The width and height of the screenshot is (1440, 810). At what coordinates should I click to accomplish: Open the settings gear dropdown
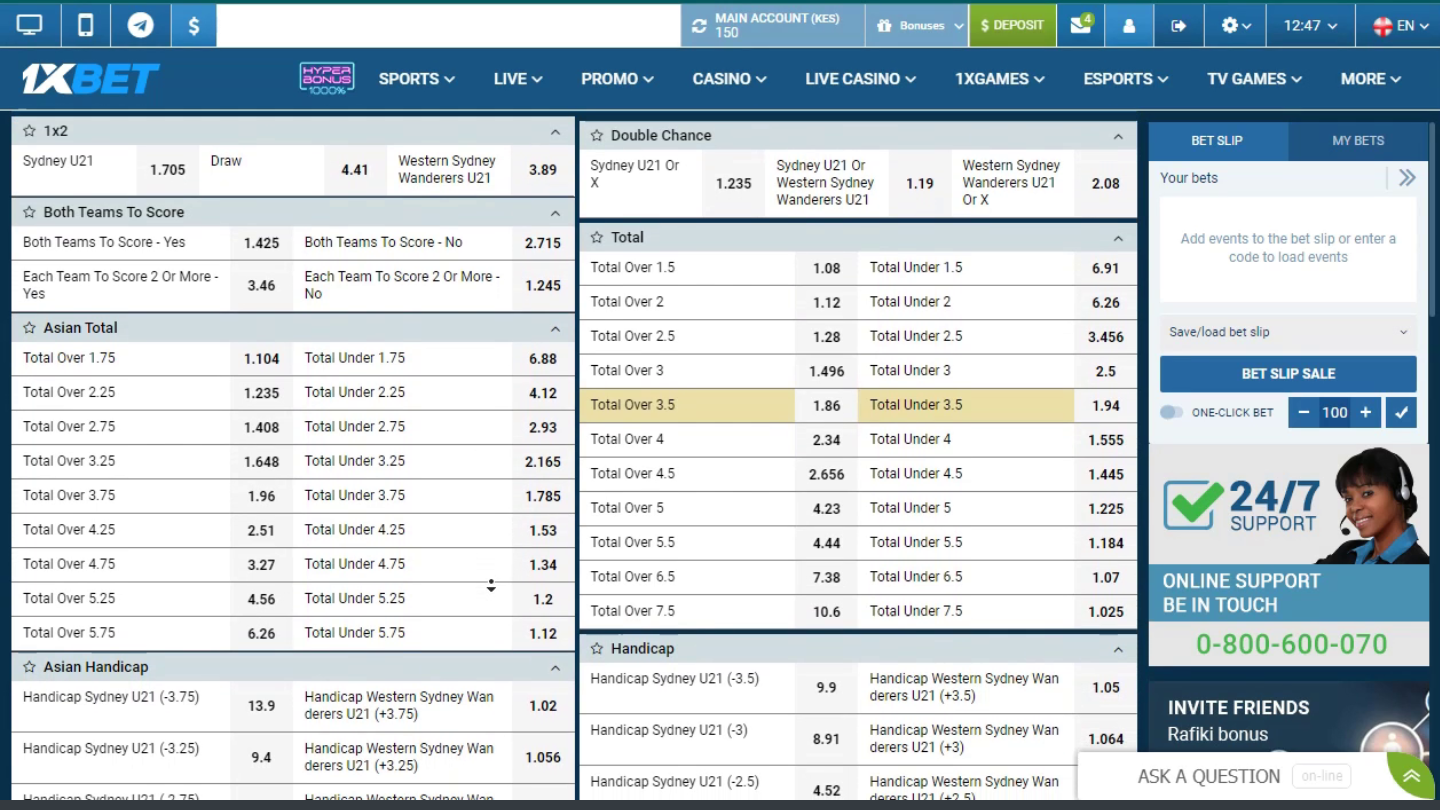(1236, 26)
